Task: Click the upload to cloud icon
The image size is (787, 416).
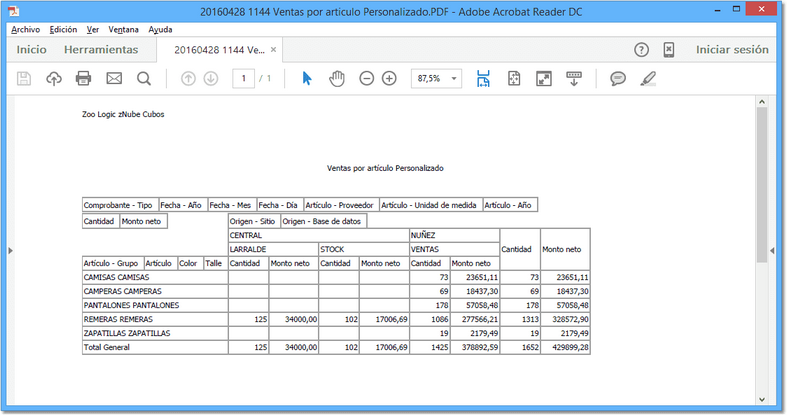Action: coord(54,79)
